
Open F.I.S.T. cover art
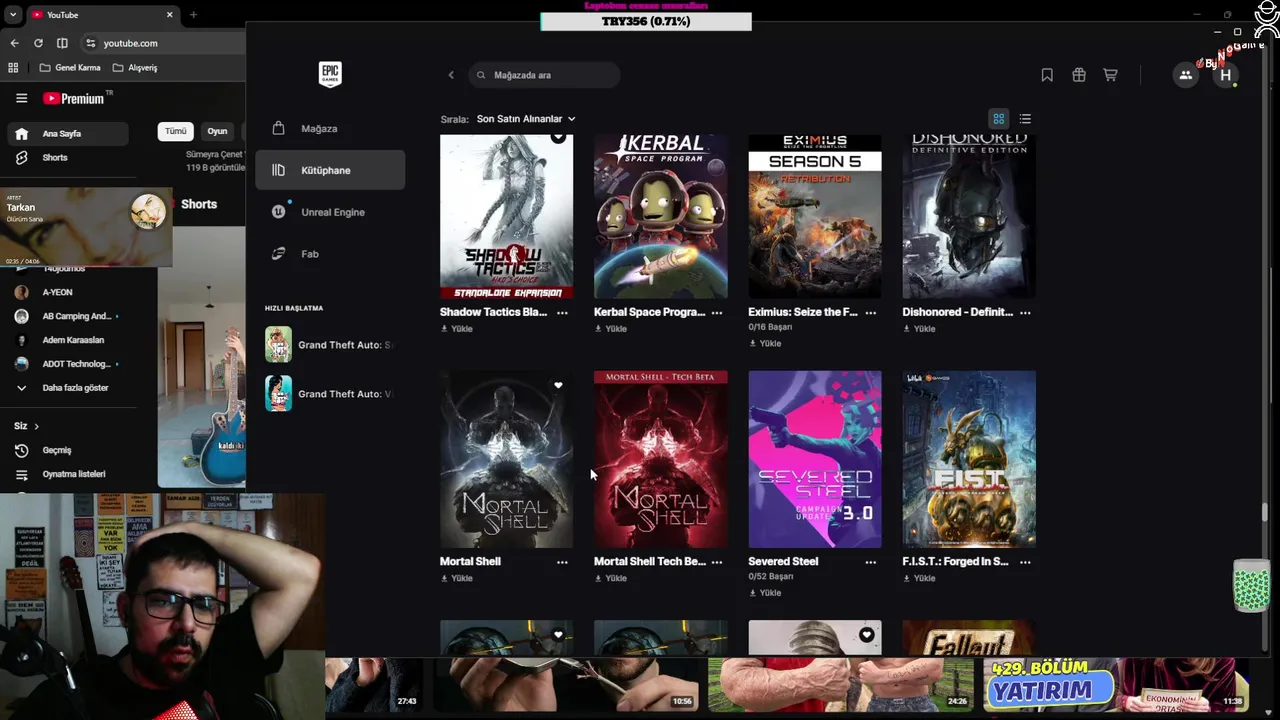[969, 459]
